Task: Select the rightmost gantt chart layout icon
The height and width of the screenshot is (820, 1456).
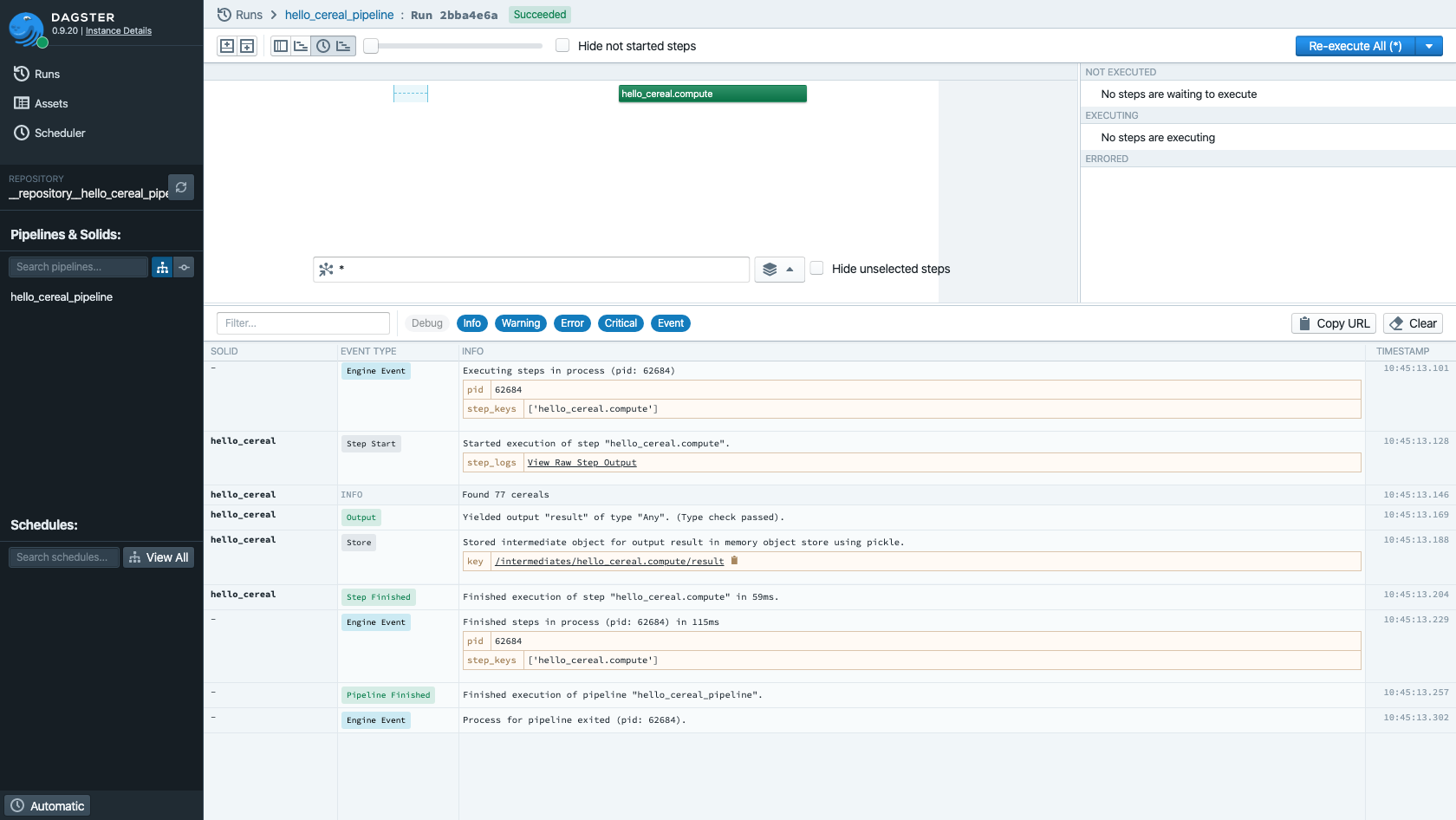Action: (344, 46)
